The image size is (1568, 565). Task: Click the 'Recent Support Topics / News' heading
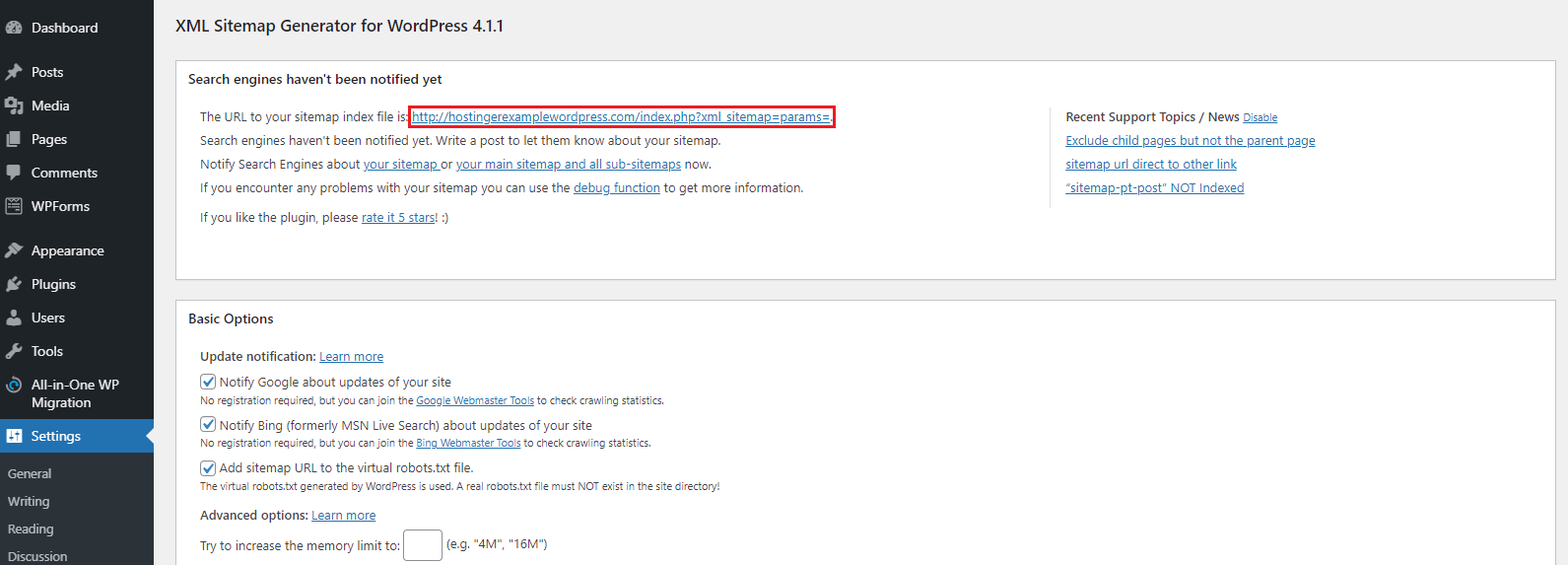pos(1152,117)
